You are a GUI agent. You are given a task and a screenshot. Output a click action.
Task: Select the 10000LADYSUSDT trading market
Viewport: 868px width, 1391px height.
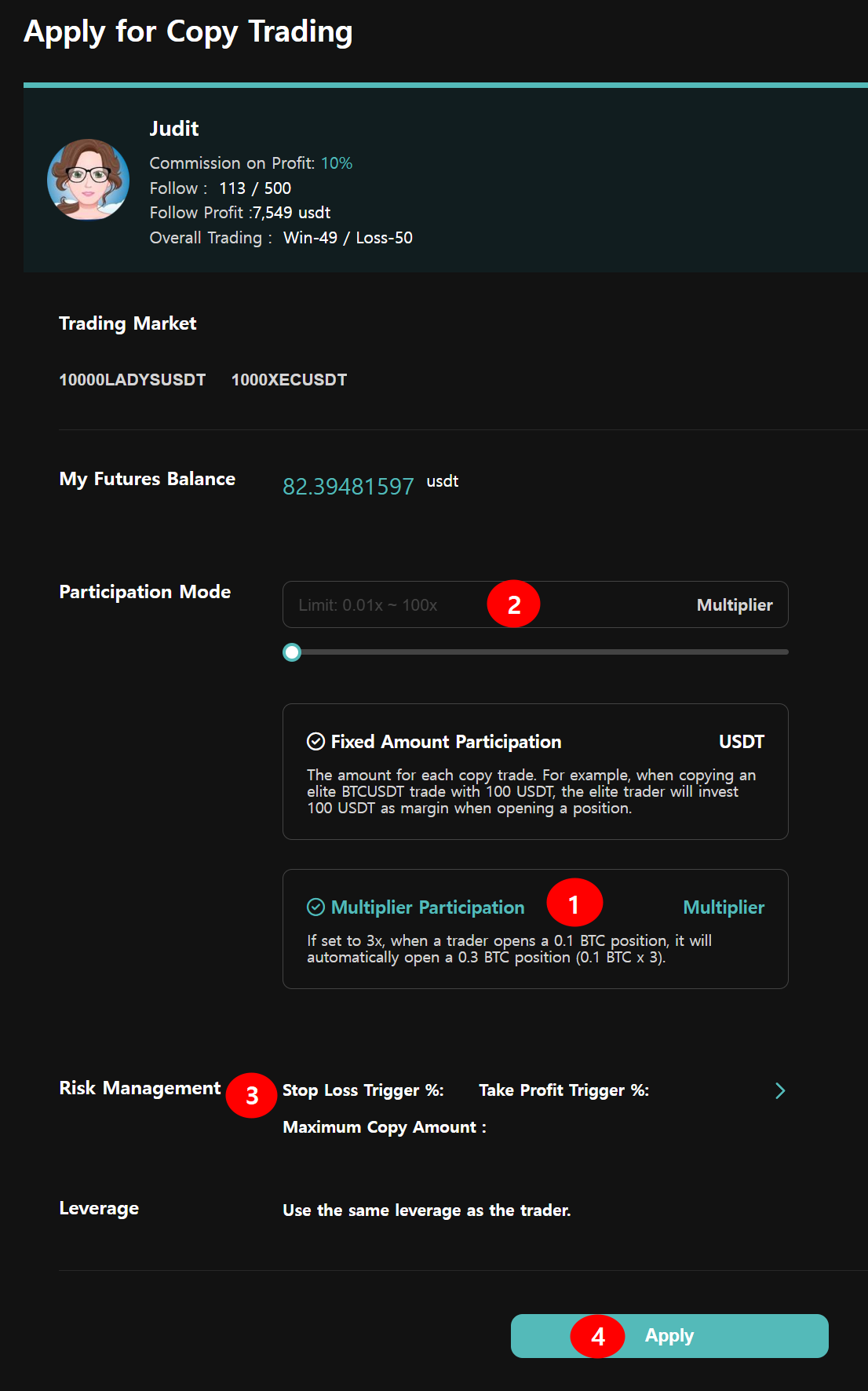point(132,380)
